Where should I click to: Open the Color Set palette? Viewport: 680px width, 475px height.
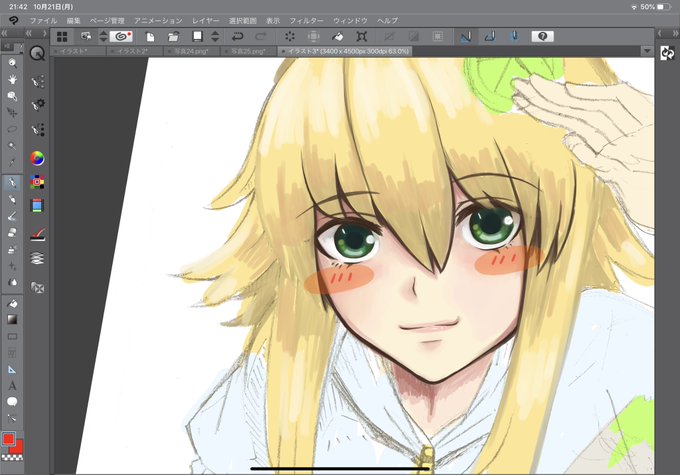37,182
